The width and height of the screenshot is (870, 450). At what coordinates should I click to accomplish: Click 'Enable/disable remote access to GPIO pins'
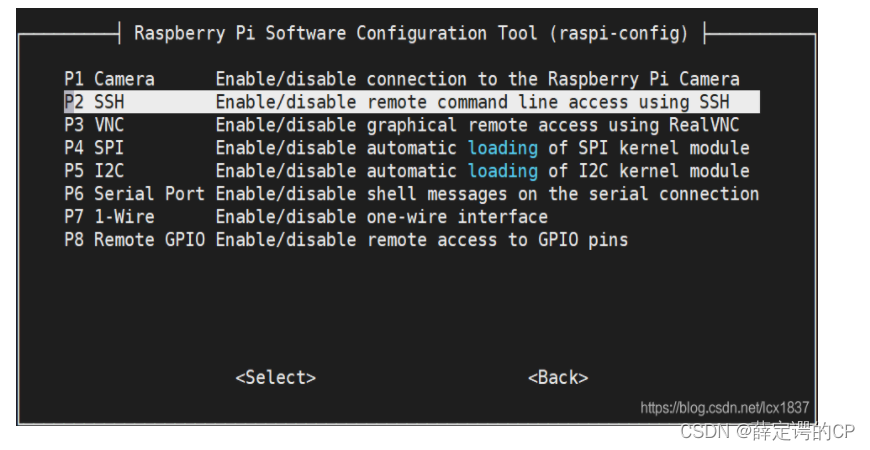pos(422,240)
